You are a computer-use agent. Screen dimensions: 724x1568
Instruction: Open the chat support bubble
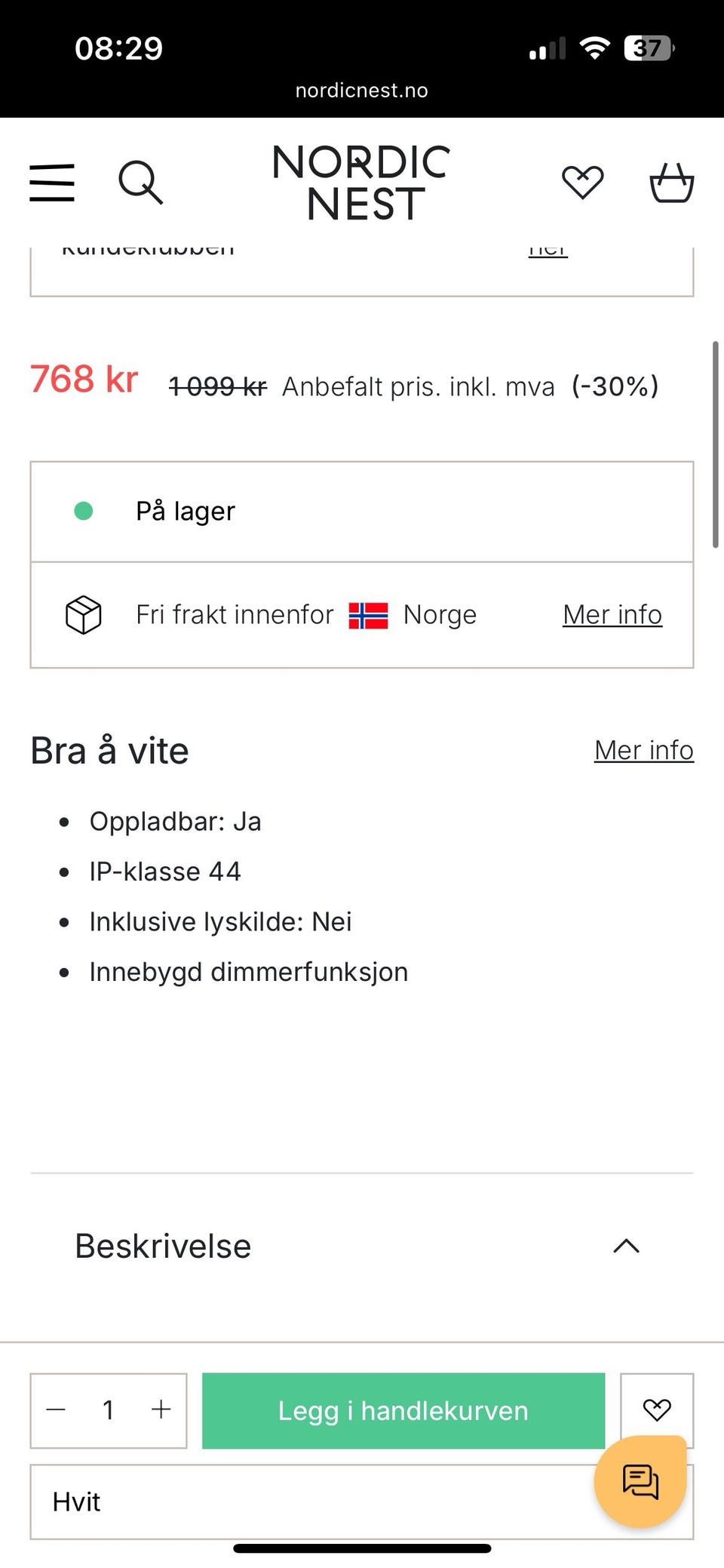(x=640, y=1481)
